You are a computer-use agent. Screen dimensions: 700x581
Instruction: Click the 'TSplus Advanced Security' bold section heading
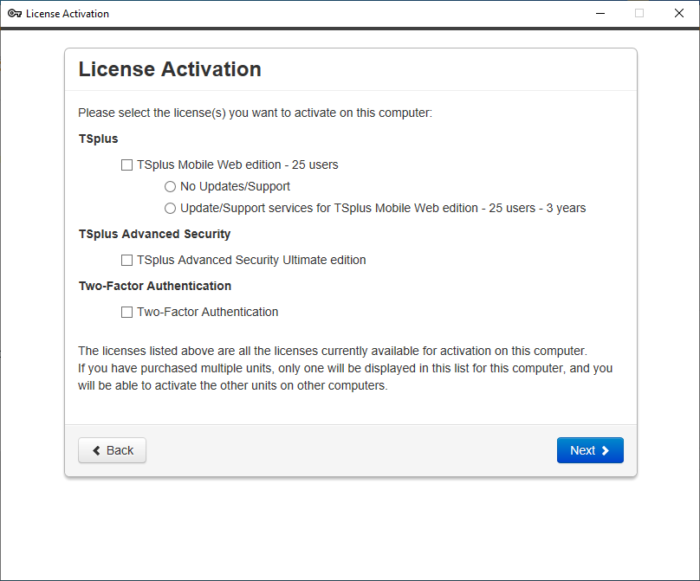coord(154,234)
